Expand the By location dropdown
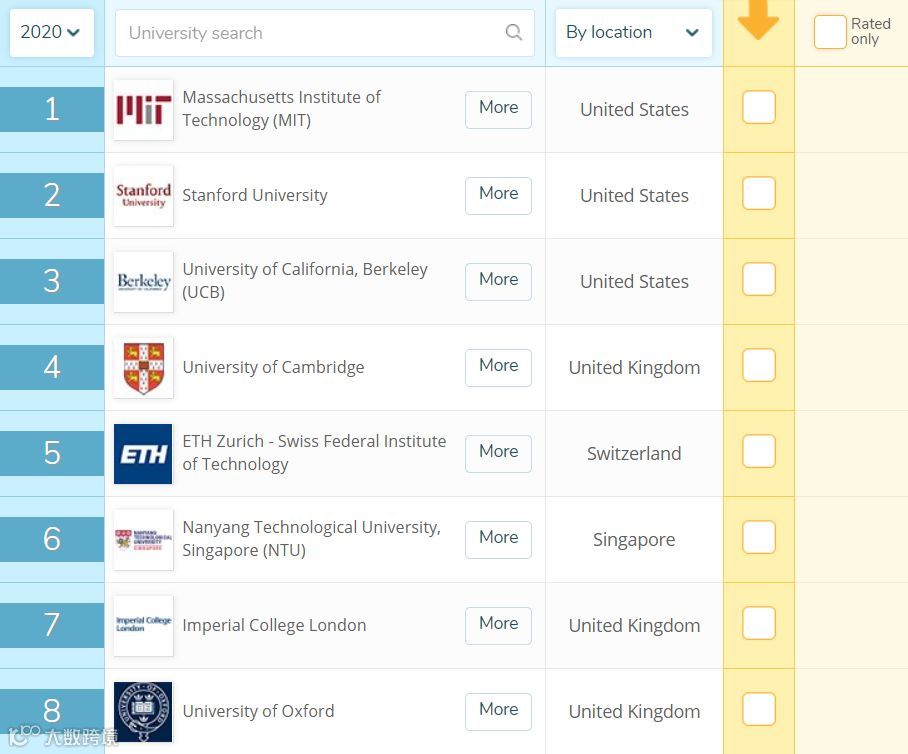The image size is (908, 754). click(633, 32)
